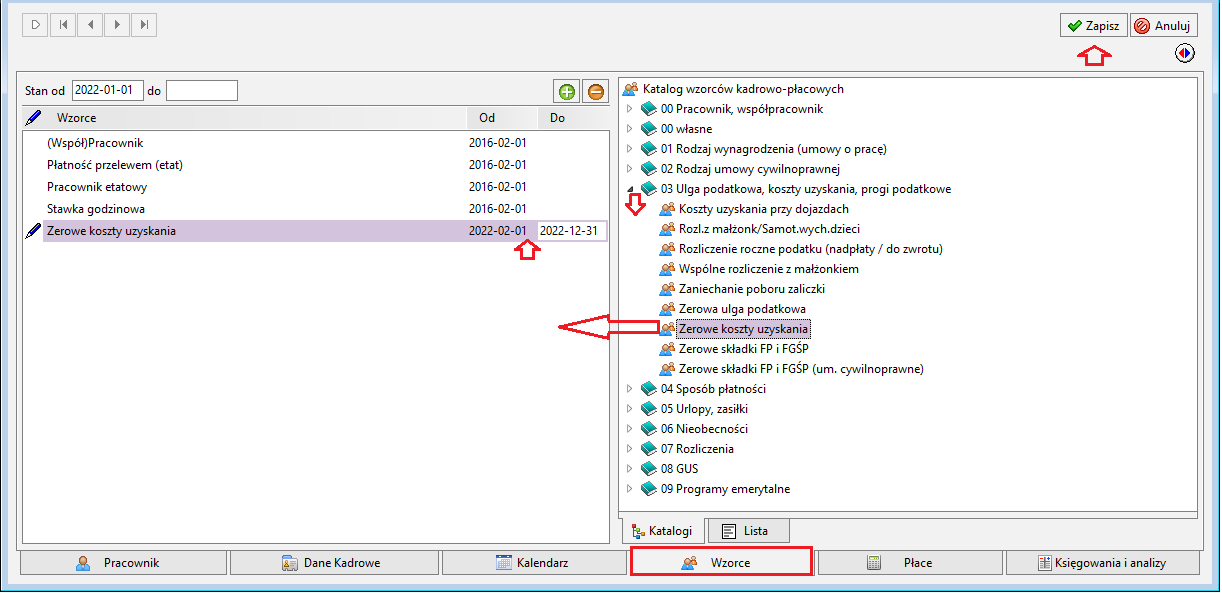Switch to the Lista tab

(x=747, y=531)
